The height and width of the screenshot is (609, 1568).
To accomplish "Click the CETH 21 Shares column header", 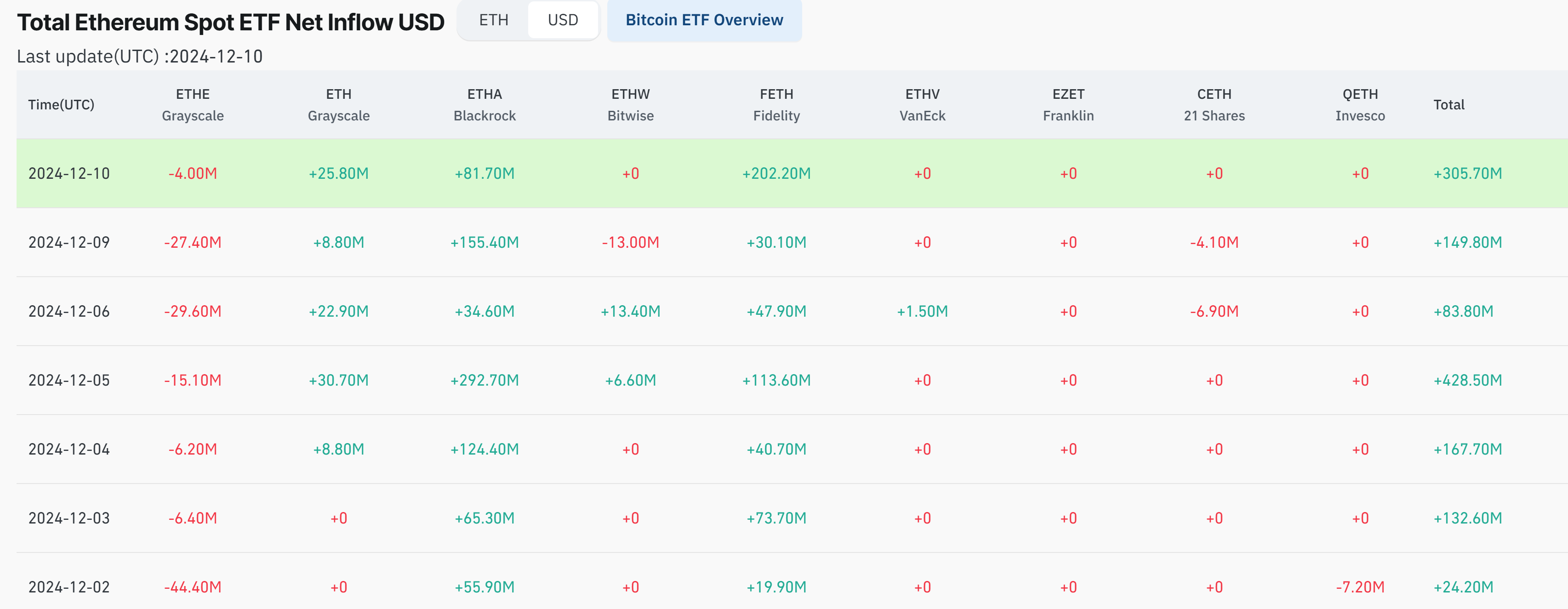I will [1214, 105].
